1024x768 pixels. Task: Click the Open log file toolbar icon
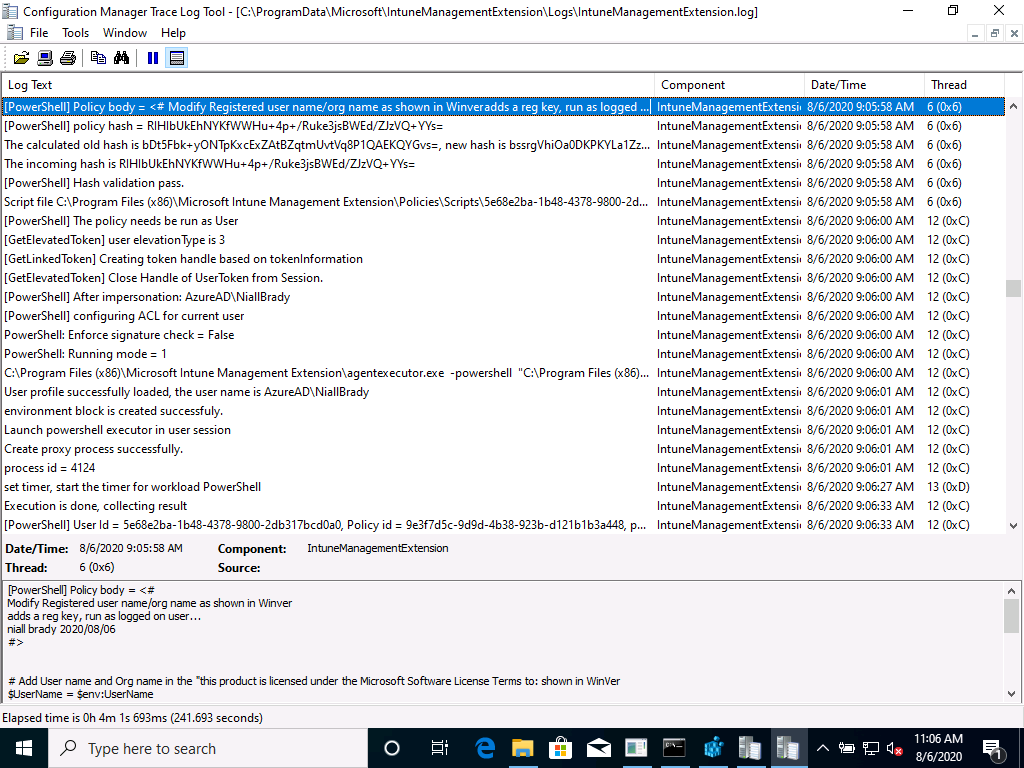point(22,58)
